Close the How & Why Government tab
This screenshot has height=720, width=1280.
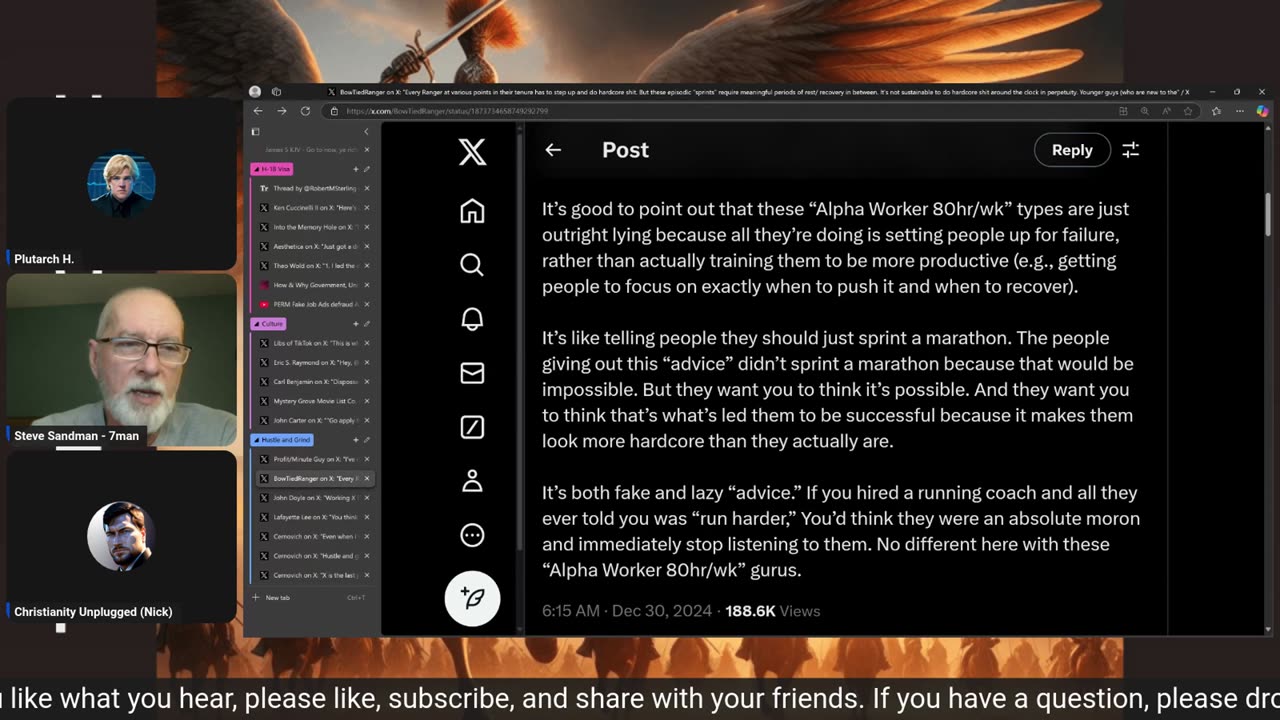point(367,285)
